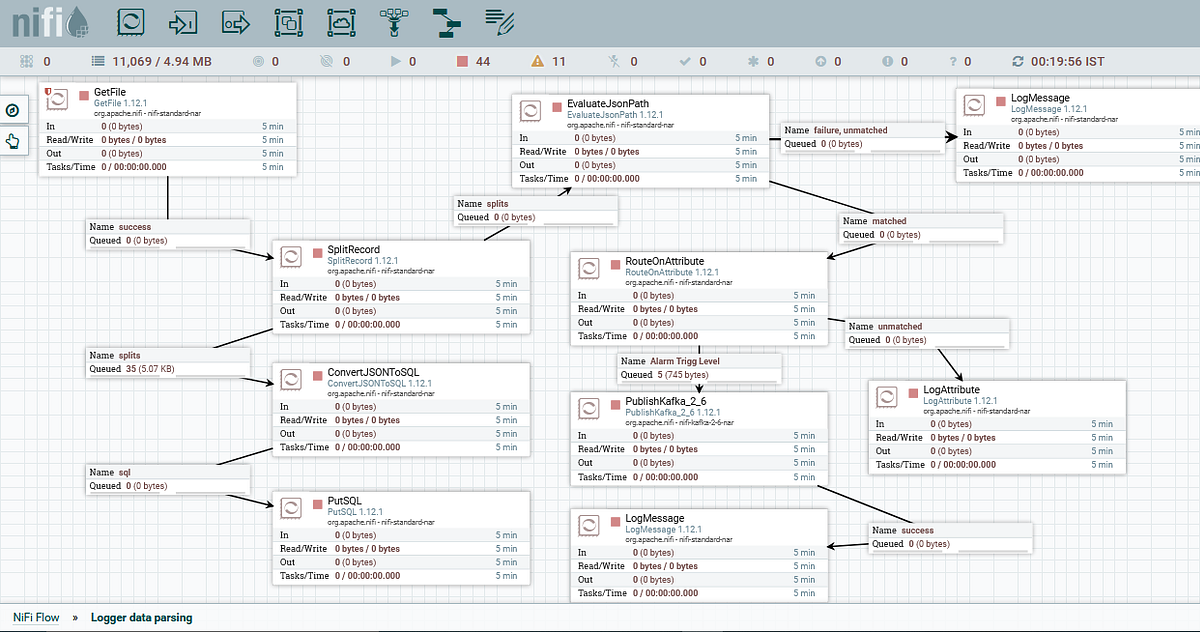Viewport: 1200px width, 632px height.
Task: Select the GetFile processor title
Action: (109, 92)
